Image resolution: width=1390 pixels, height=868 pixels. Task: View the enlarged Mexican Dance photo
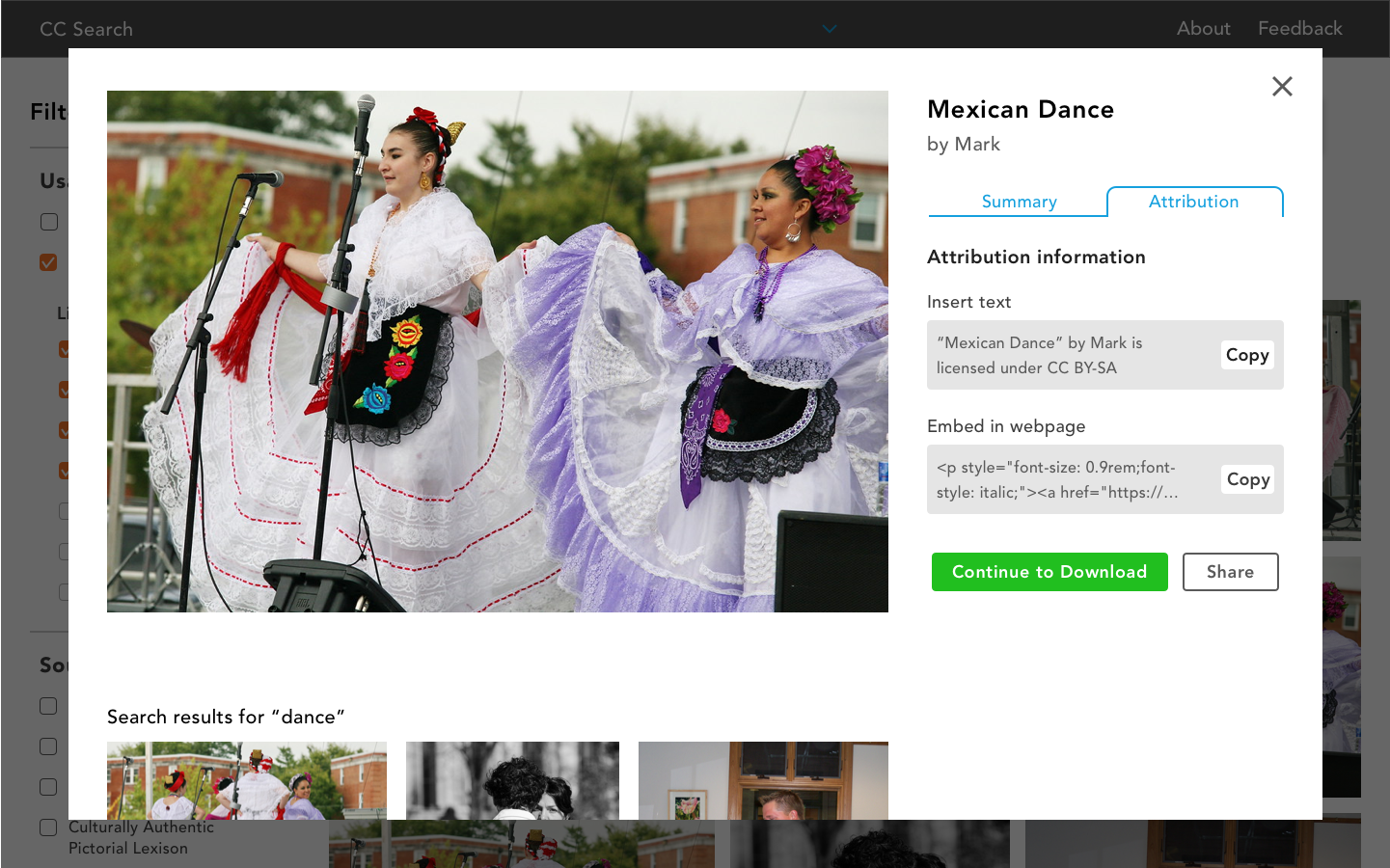497,351
